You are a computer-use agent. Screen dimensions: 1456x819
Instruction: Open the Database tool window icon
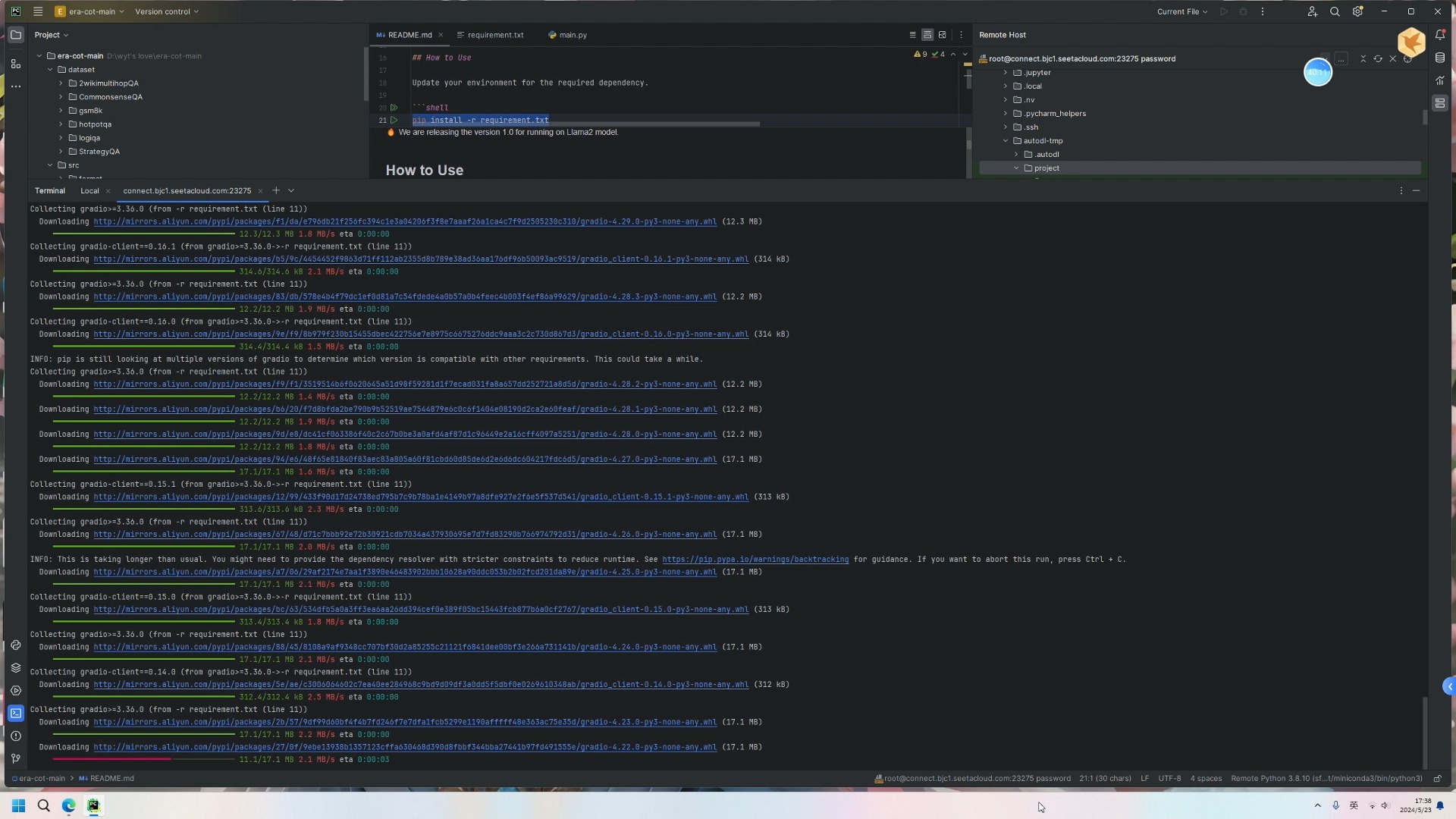[x=1440, y=58]
